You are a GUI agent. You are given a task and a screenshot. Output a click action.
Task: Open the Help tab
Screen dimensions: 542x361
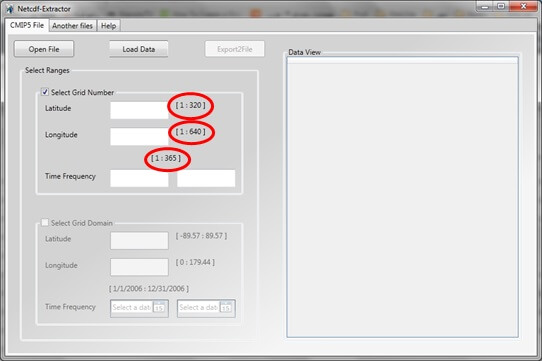point(109,26)
